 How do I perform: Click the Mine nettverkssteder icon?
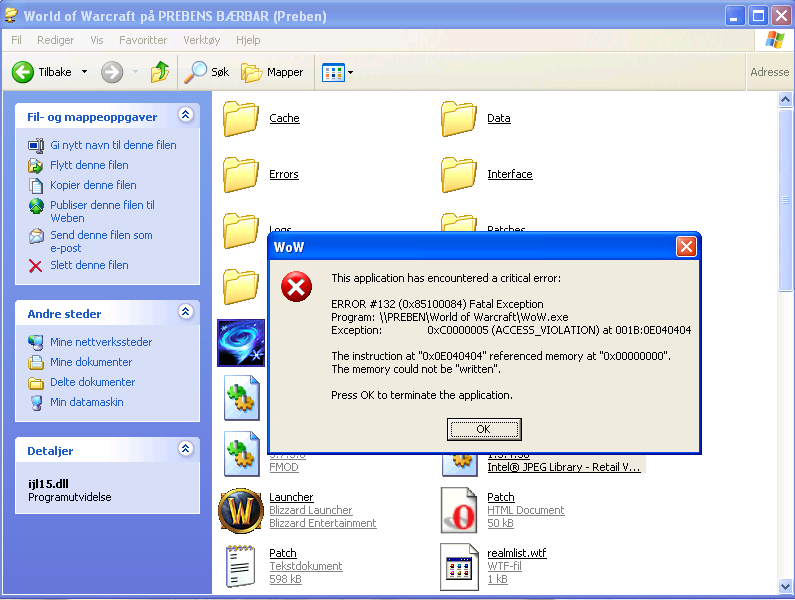click(35, 342)
